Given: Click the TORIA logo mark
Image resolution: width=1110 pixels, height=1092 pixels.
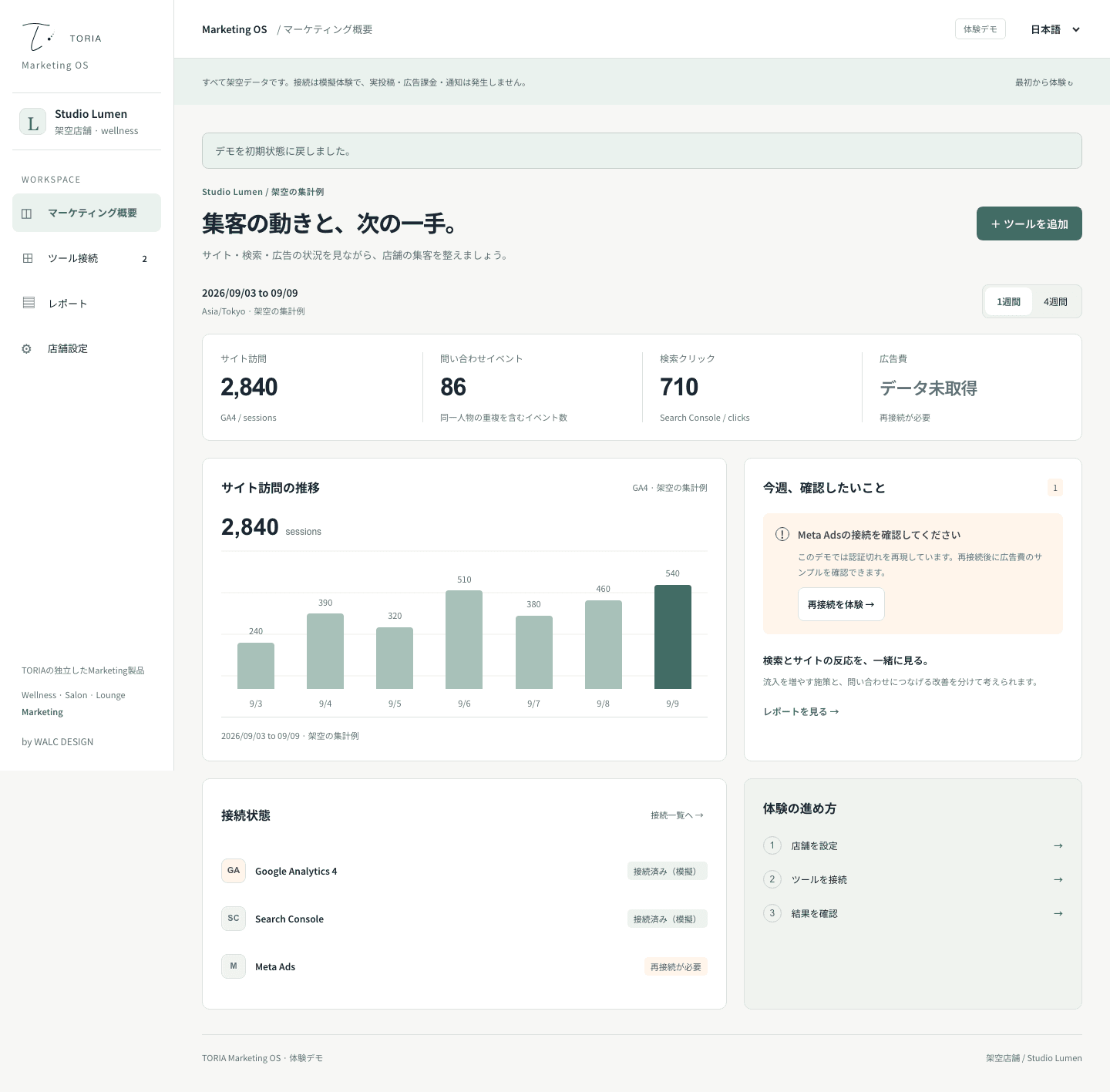Looking at the screenshot, I should coord(38,37).
